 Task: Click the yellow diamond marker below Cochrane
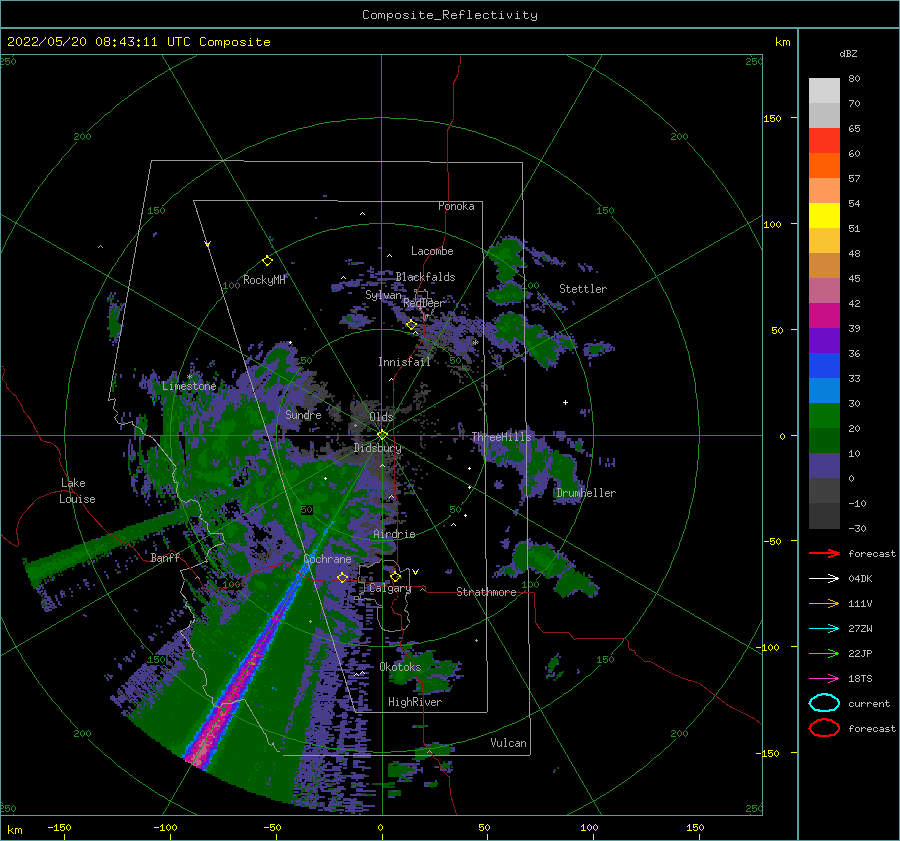342,577
